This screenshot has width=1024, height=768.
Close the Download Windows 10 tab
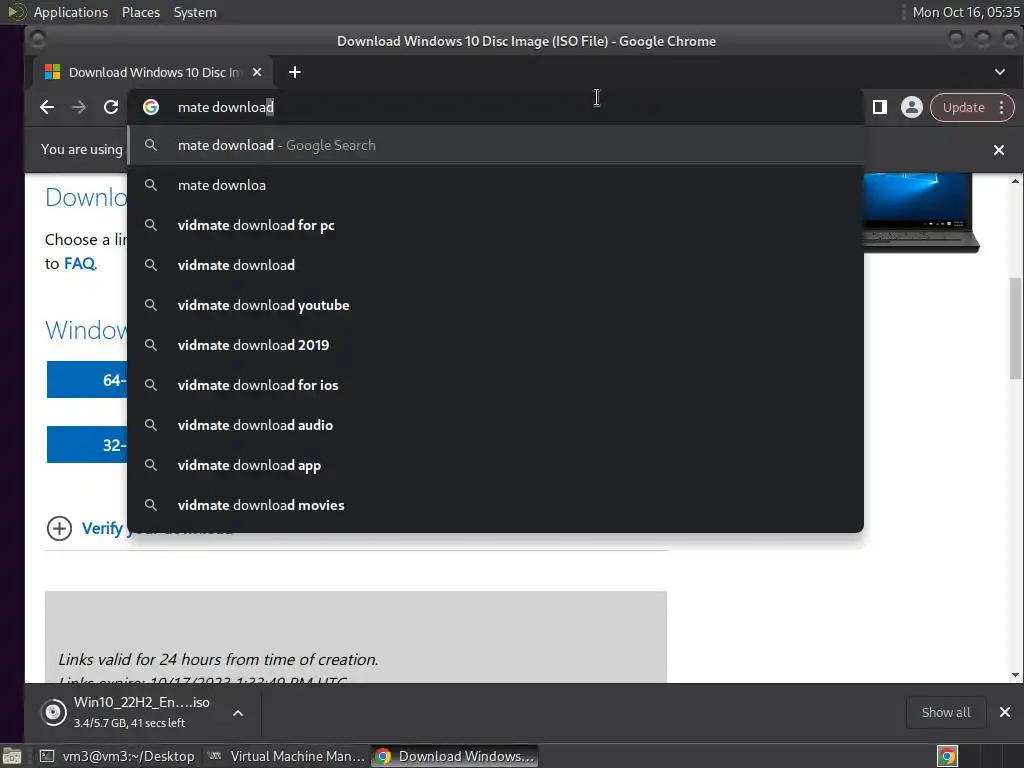(x=257, y=72)
